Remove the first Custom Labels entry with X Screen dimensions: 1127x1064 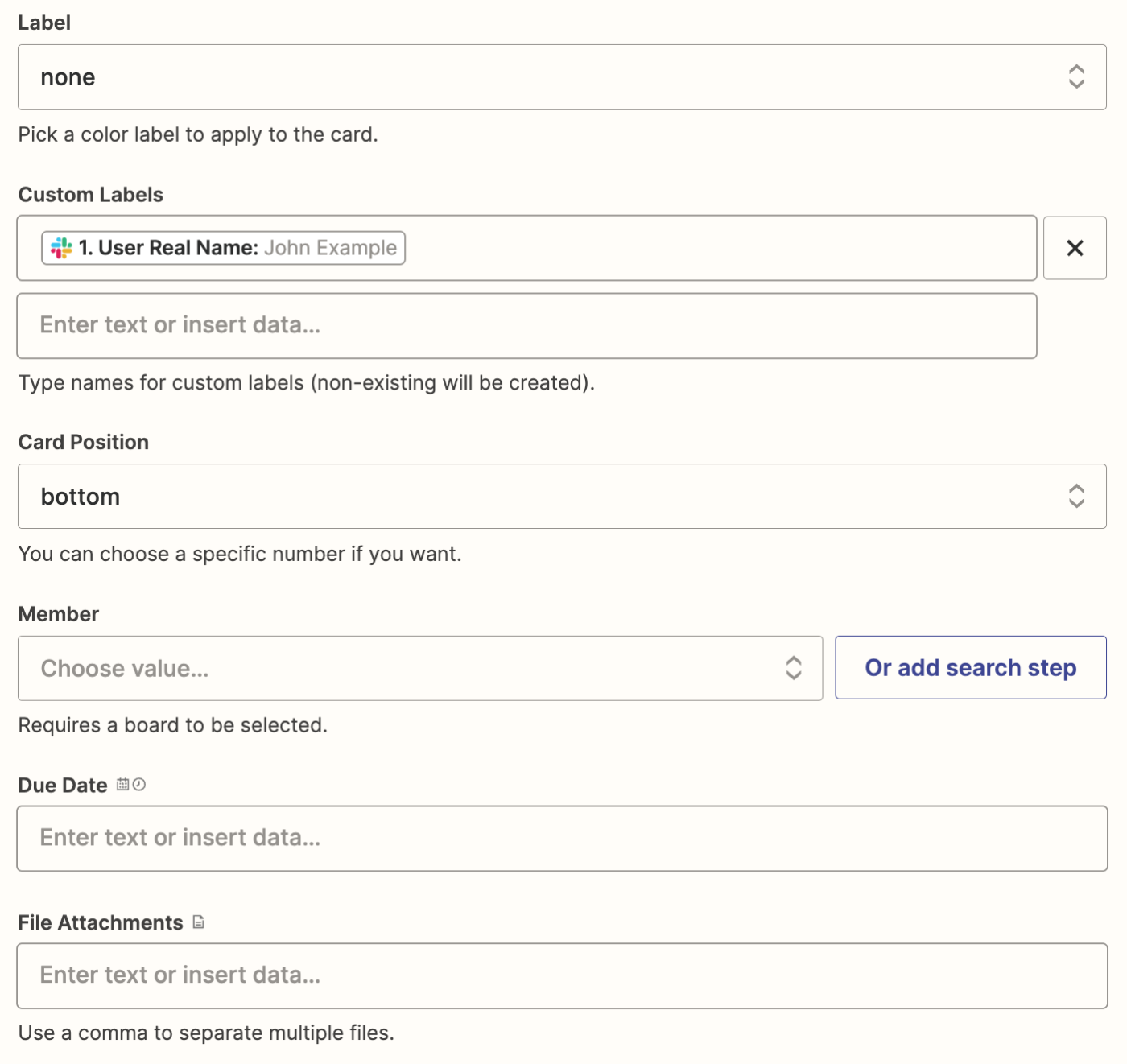tap(1074, 248)
